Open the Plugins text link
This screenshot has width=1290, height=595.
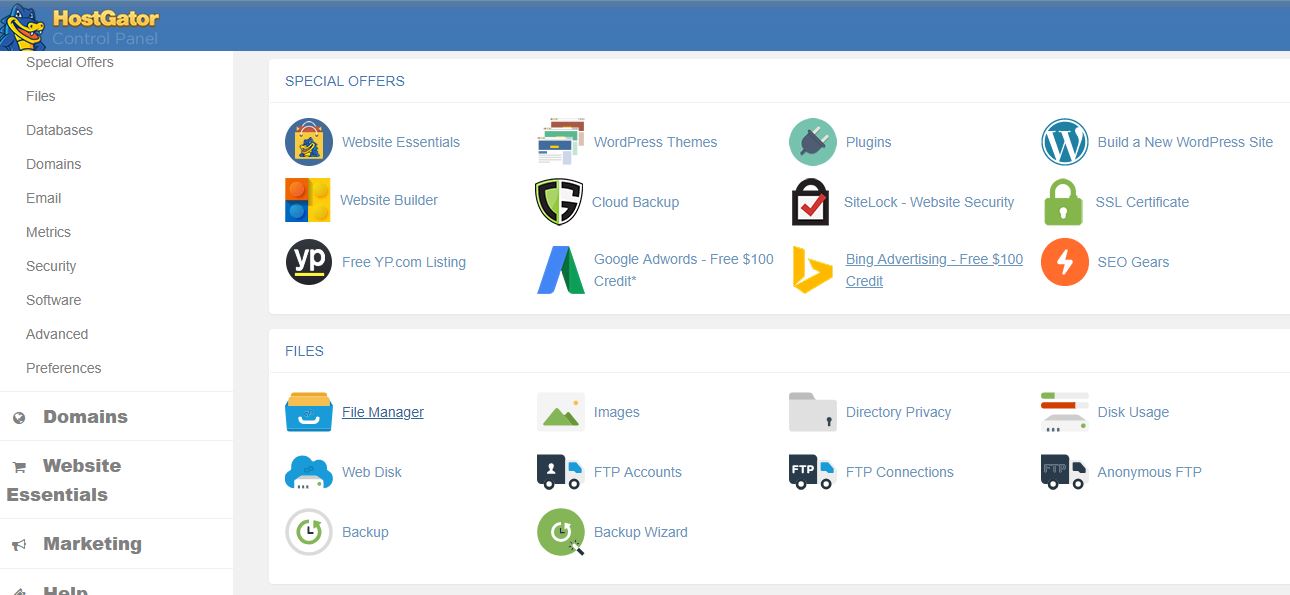coord(869,142)
